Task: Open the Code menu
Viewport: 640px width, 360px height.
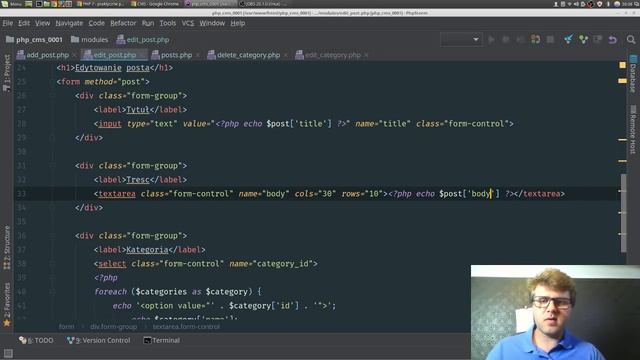Action: click(x=96, y=23)
